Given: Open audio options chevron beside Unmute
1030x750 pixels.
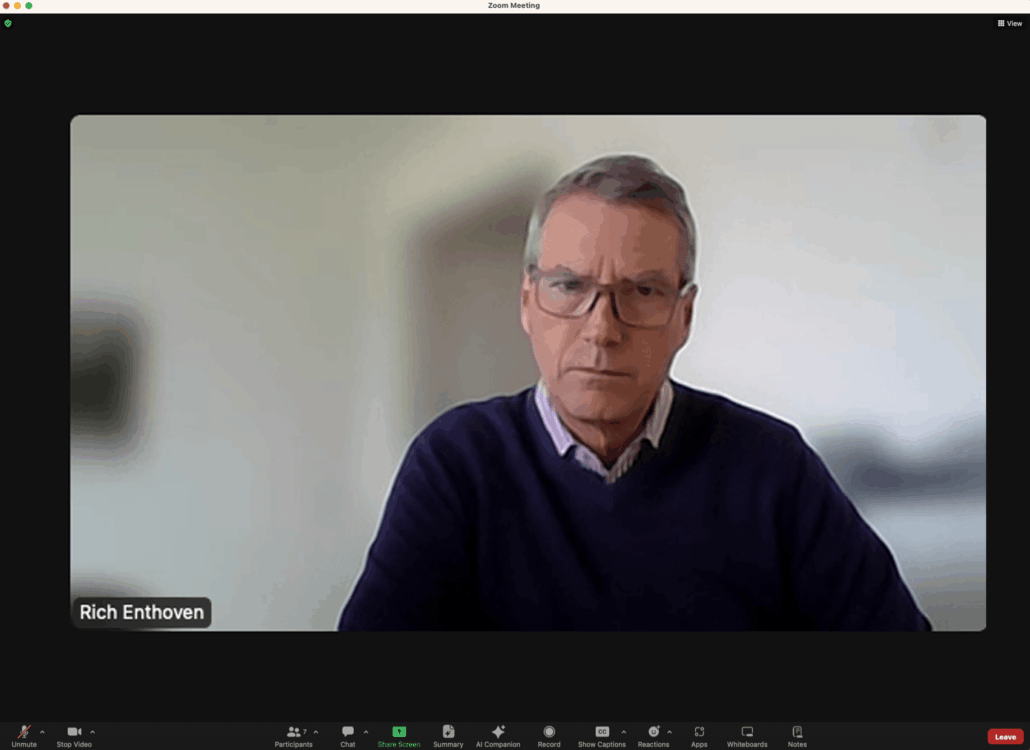Looking at the screenshot, I should 42,732.
